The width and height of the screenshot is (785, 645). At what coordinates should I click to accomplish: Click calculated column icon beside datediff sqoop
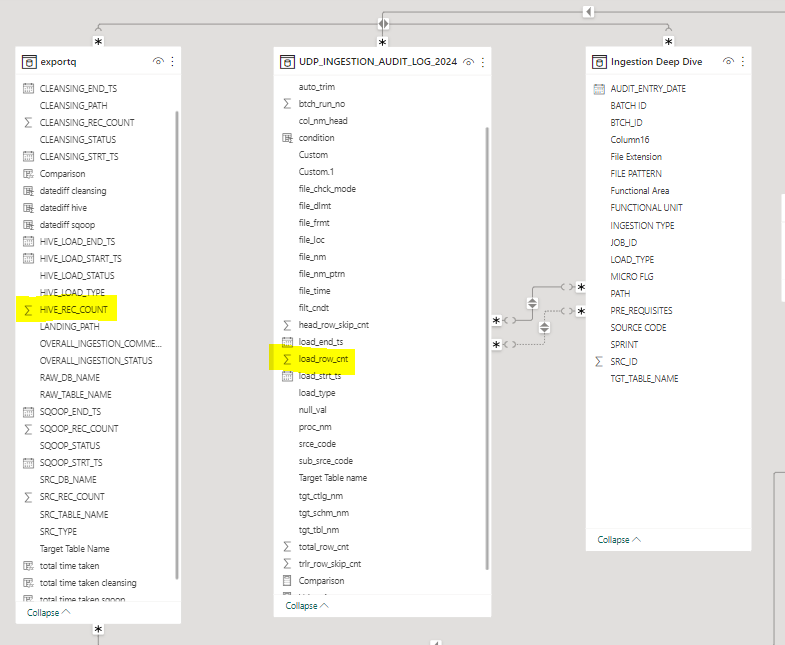point(29,225)
